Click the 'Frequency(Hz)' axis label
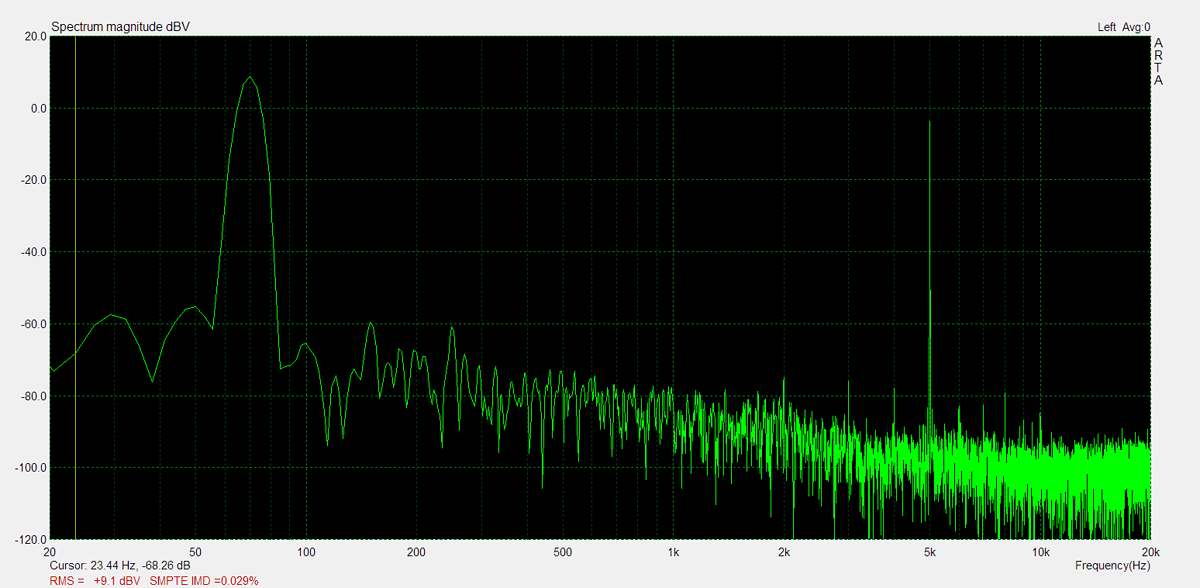Screen dimensions: 1200x588 point(1113,566)
